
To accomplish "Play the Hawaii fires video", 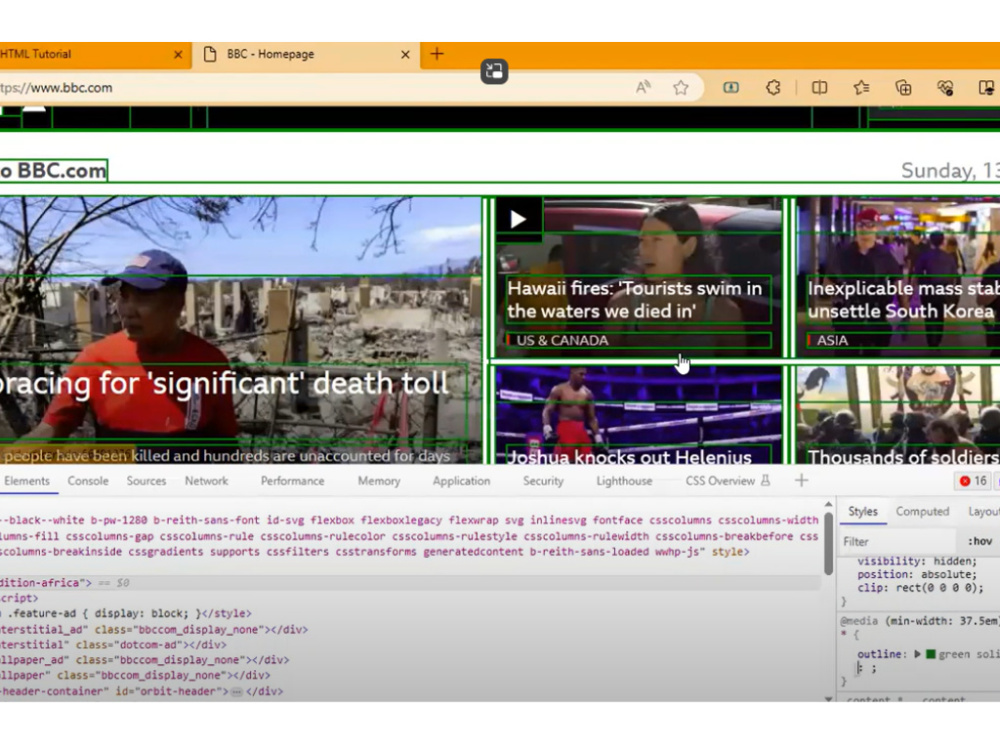I will [518, 219].
